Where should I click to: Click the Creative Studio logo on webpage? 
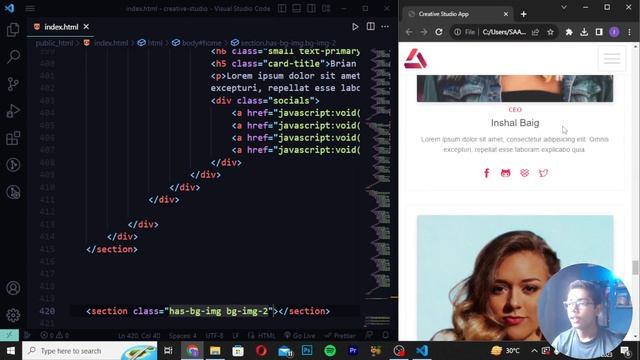tap(416, 58)
